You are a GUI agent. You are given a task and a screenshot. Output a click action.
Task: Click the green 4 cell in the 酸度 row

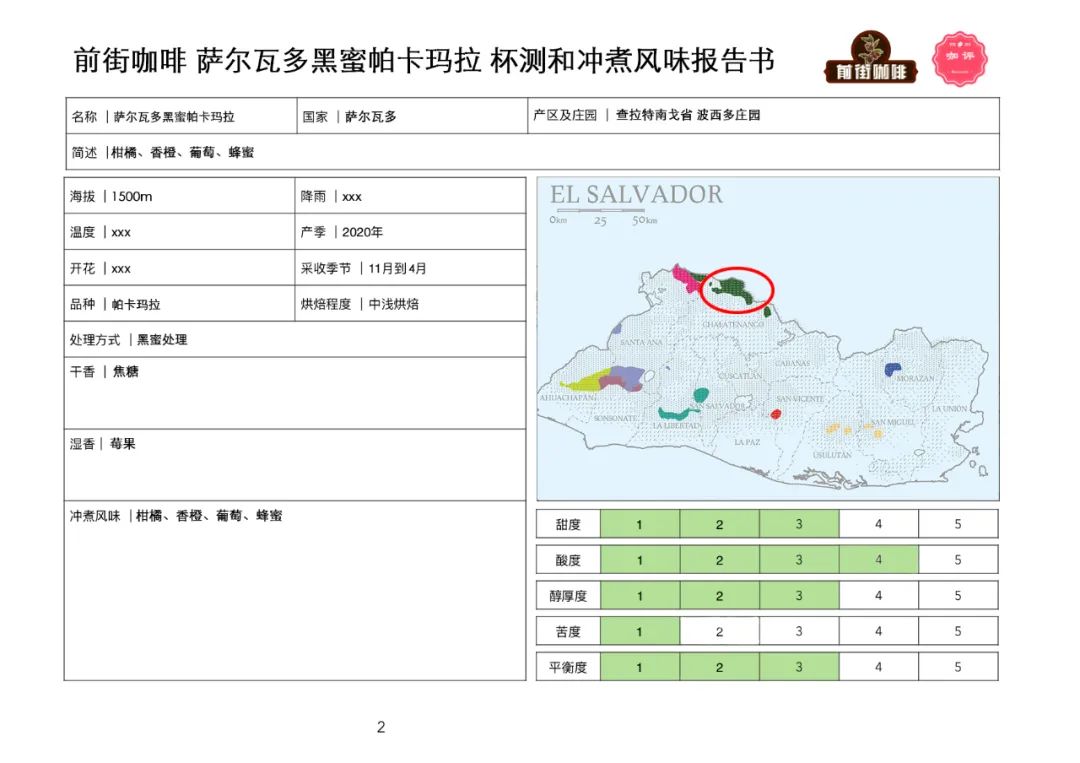click(x=878, y=560)
